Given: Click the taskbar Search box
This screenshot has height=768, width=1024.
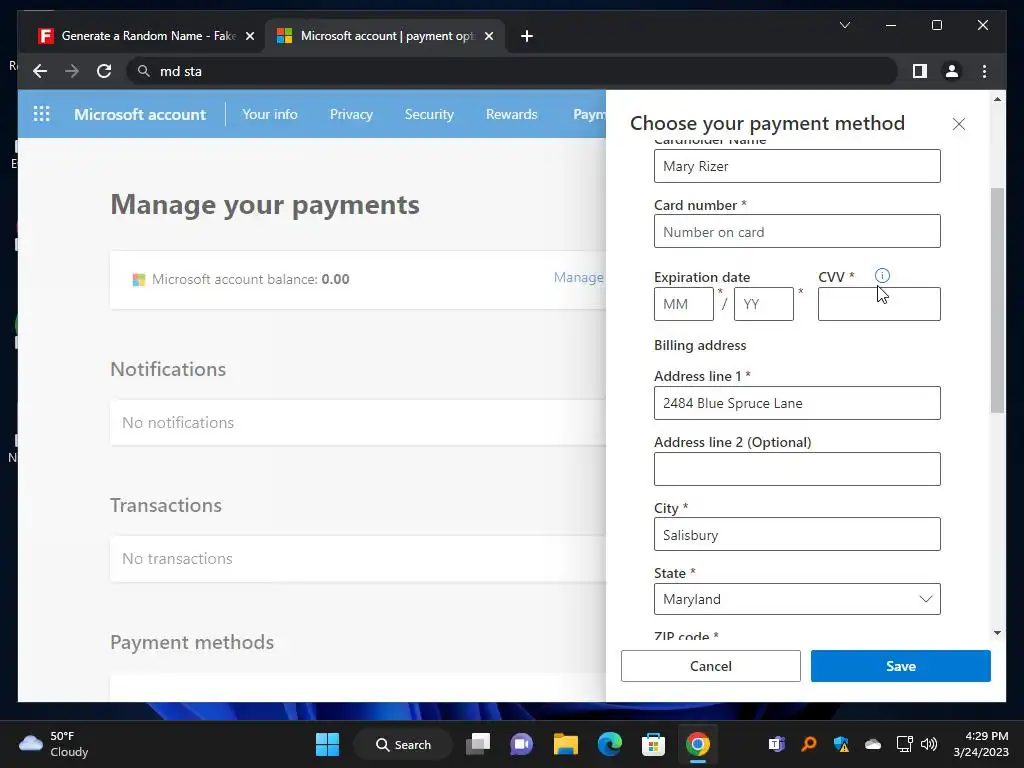Looking at the screenshot, I should pyautogui.click(x=402, y=744).
